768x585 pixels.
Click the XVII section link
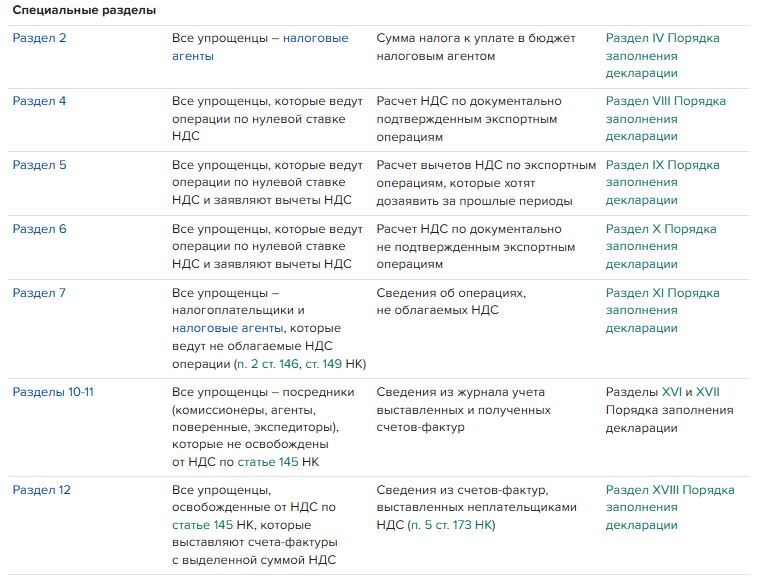pos(708,392)
